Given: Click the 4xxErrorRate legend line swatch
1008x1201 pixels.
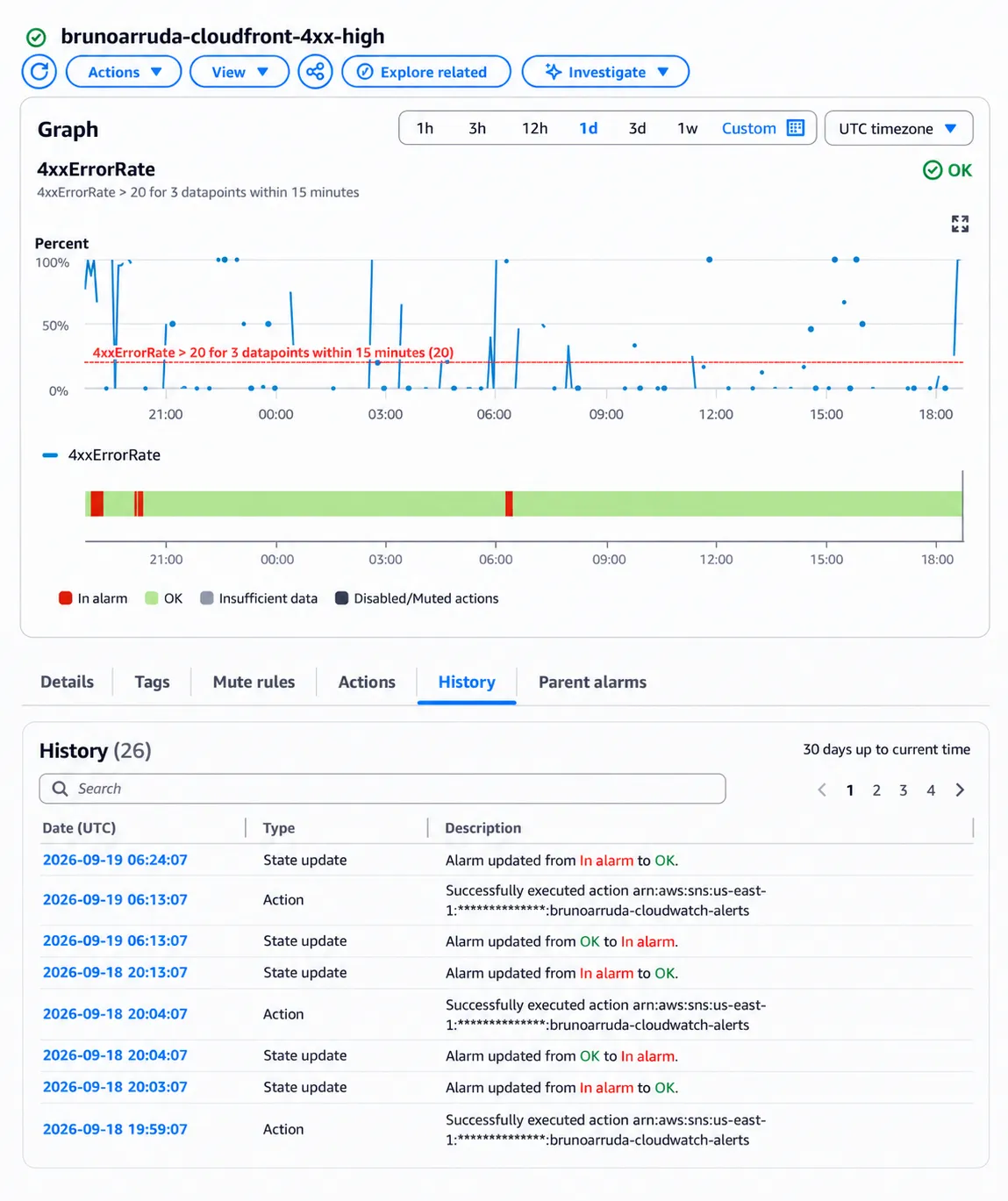Looking at the screenshot, I should click(50, 455).
